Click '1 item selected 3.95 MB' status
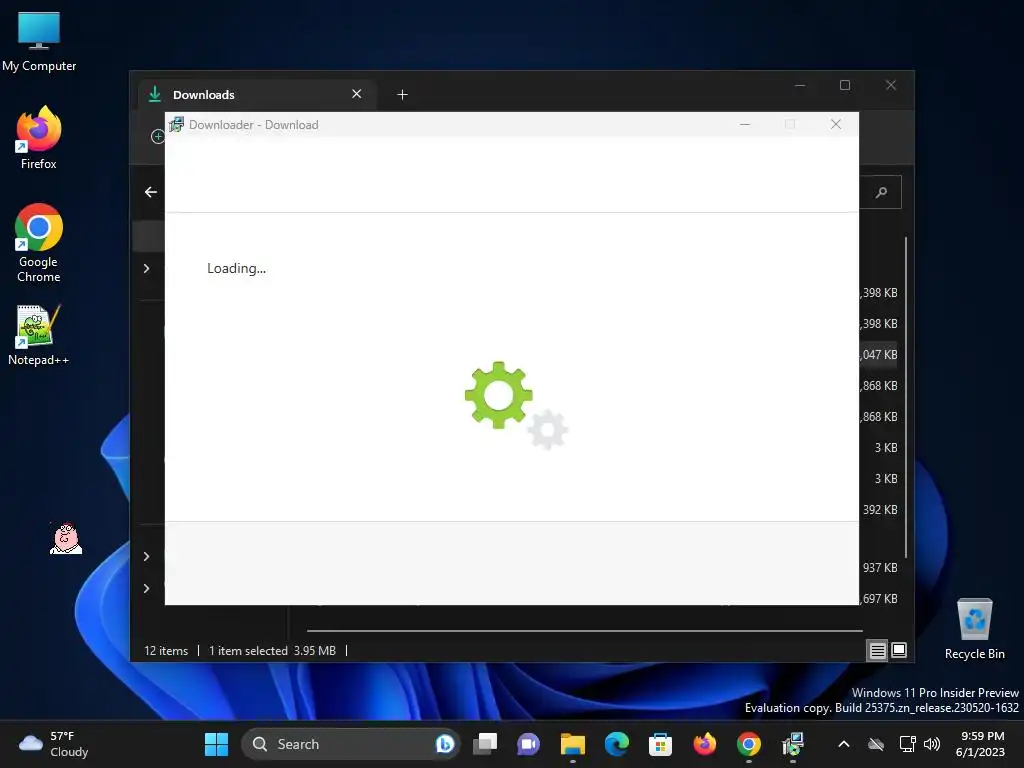Viewport: 1024px width, 768px height. (272, 650)
